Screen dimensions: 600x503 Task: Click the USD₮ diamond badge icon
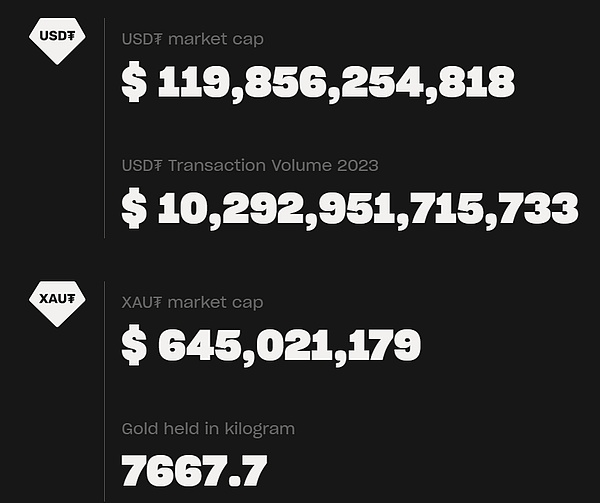[x=57, y=41]
